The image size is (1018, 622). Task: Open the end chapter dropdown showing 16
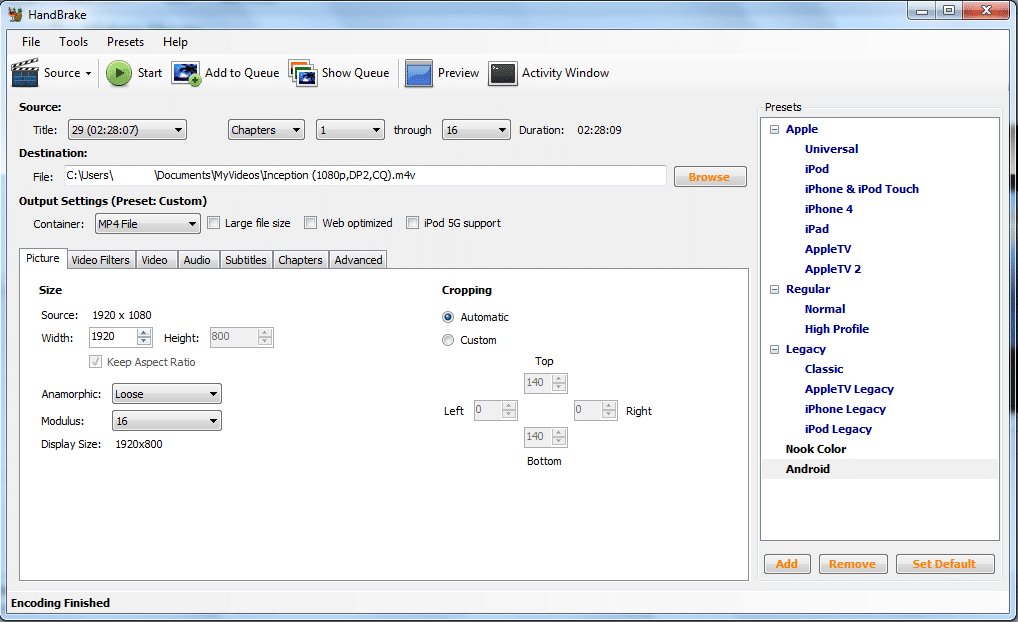pos(476,130)
